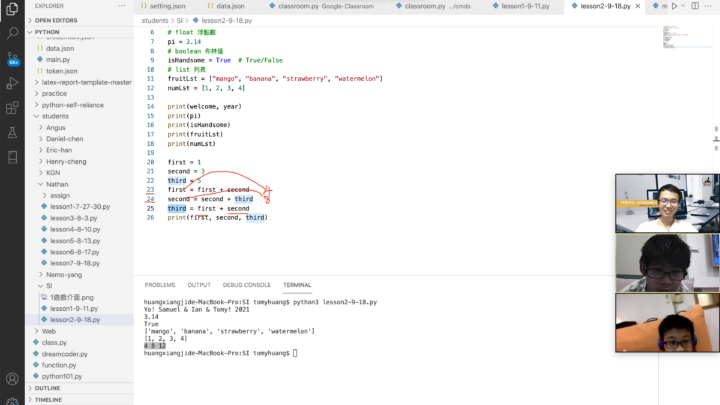Click the students breadcrumb link
The width and height of the screenshot is (720, 405).
(154, 20)
